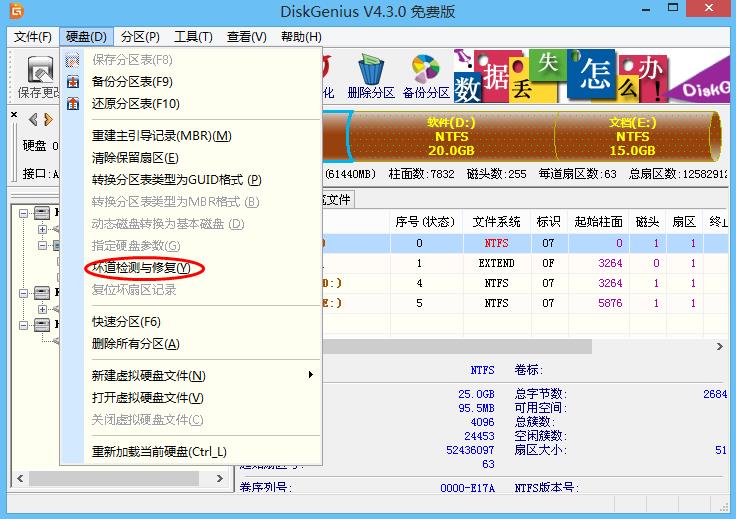Image resolution: width=736 pixels, height=519 pixels.
Task: Select the EXTEND partition row
Action: click(525, 263)
